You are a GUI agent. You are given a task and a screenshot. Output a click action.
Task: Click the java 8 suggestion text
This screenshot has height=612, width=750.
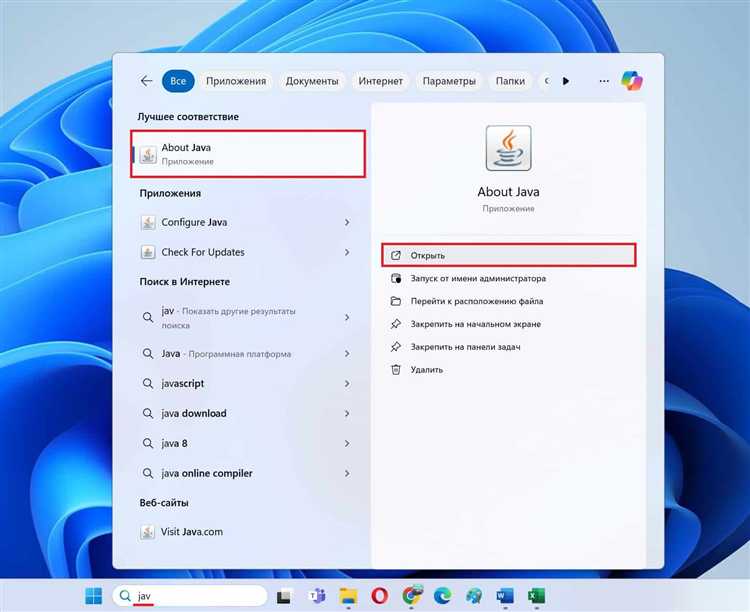click(174, 444)
